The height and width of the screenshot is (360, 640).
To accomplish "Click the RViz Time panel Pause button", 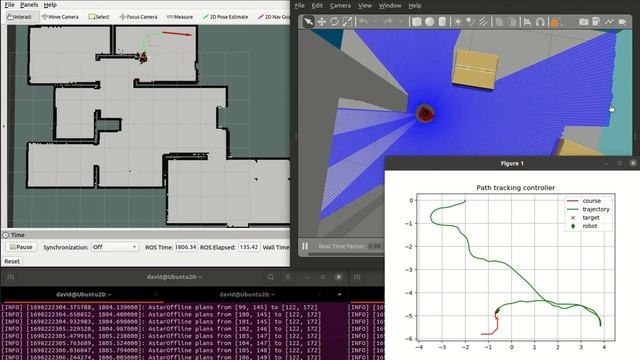I will point(21,247).
